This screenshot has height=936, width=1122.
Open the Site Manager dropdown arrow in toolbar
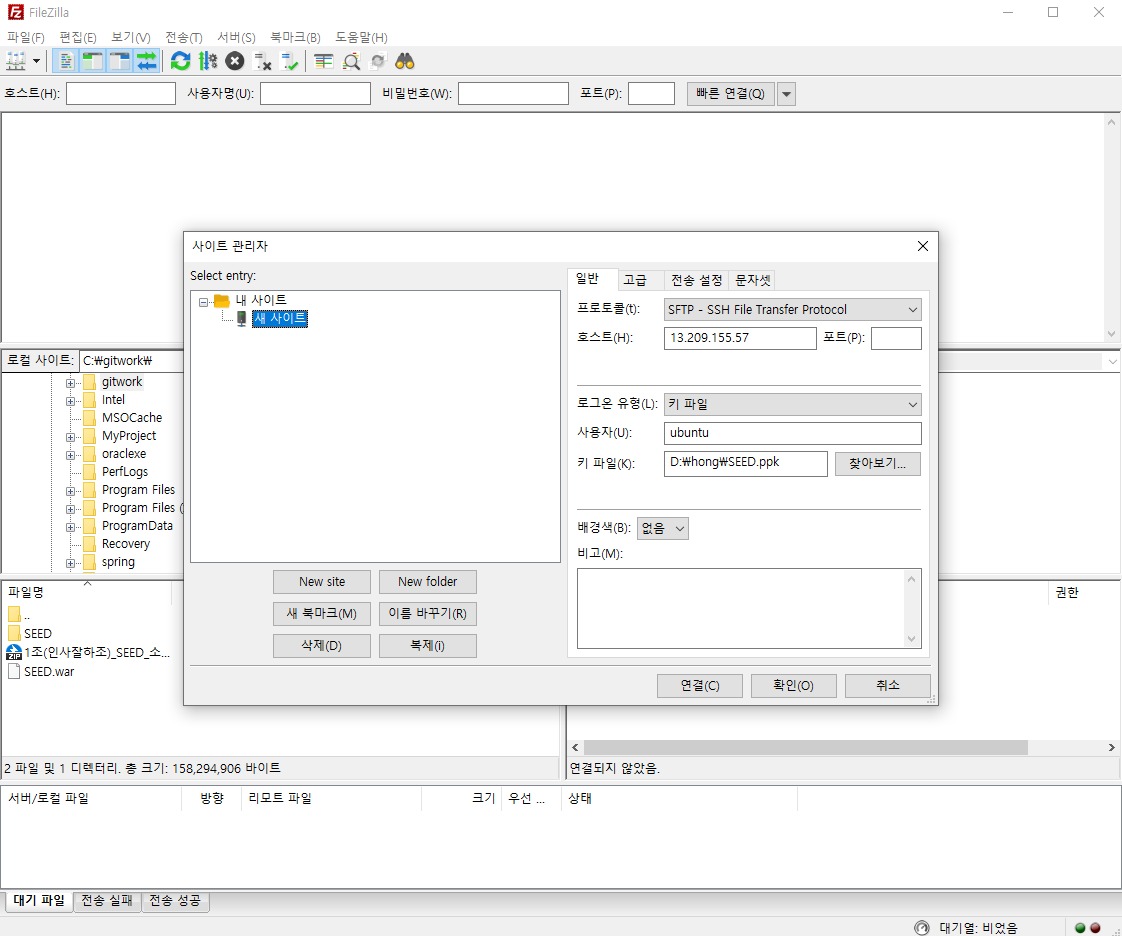(x=36, y=62)
